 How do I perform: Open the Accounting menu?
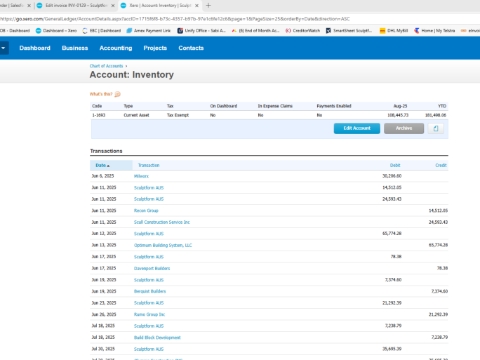click(116, 48)
